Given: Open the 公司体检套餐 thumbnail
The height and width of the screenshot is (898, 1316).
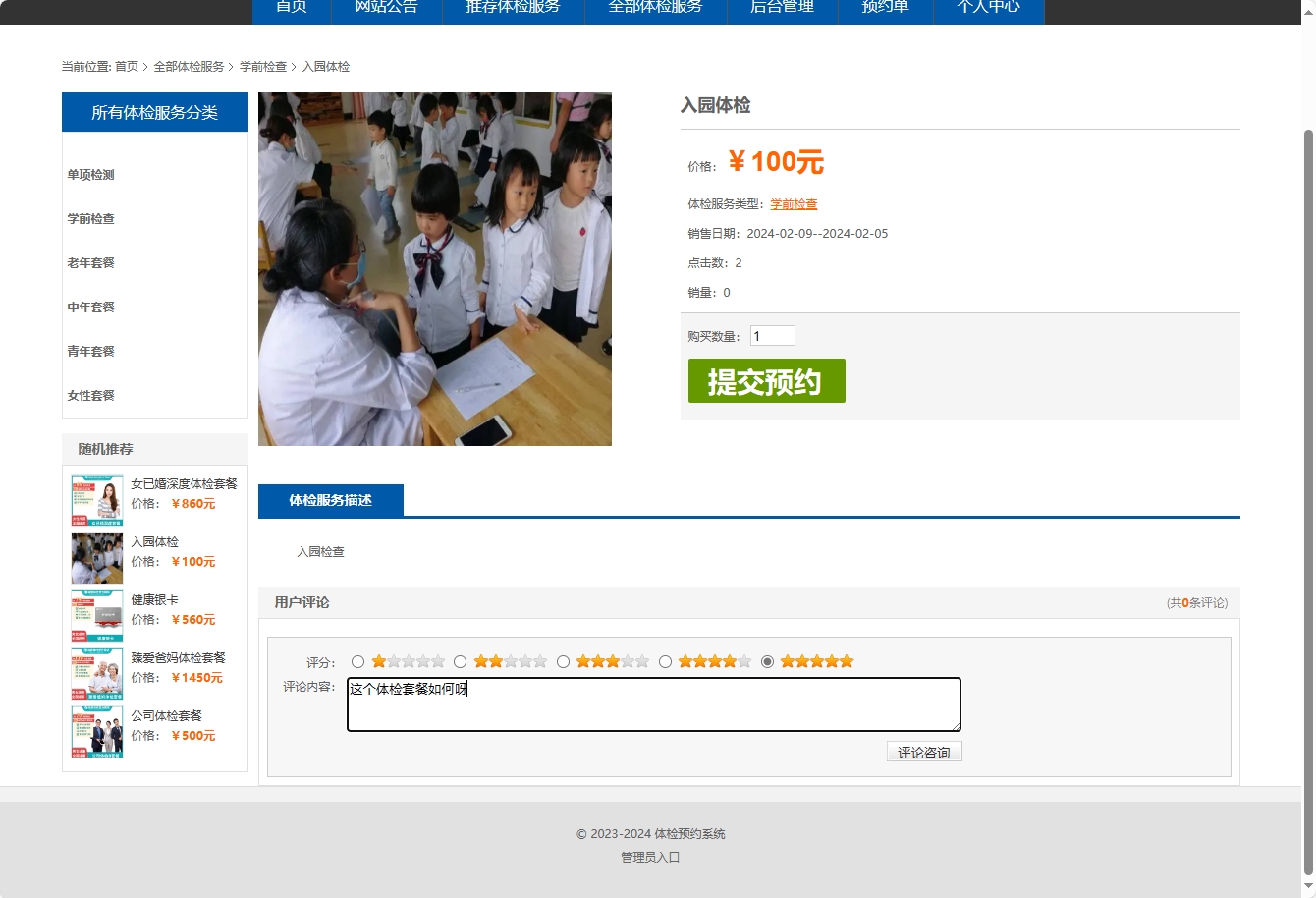Looking at the screenshot, I should [x=96, y=732].
